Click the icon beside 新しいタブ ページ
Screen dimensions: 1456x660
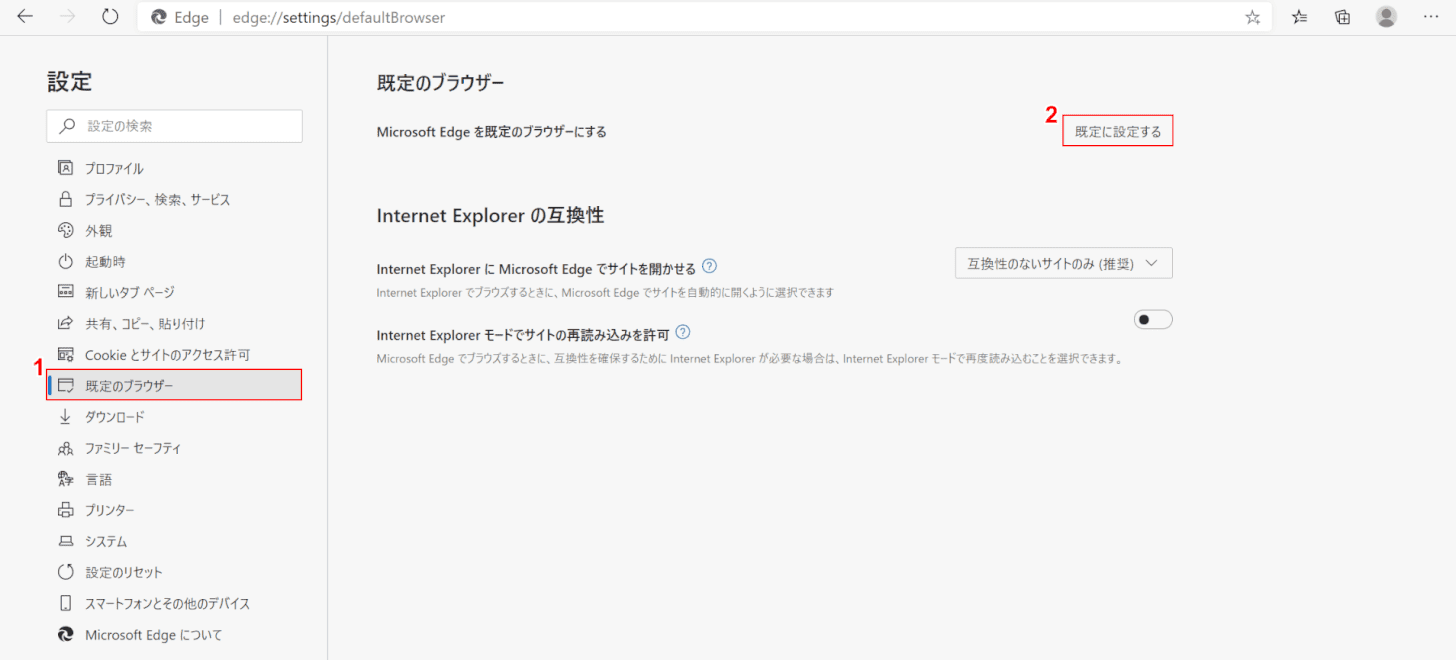66,292
